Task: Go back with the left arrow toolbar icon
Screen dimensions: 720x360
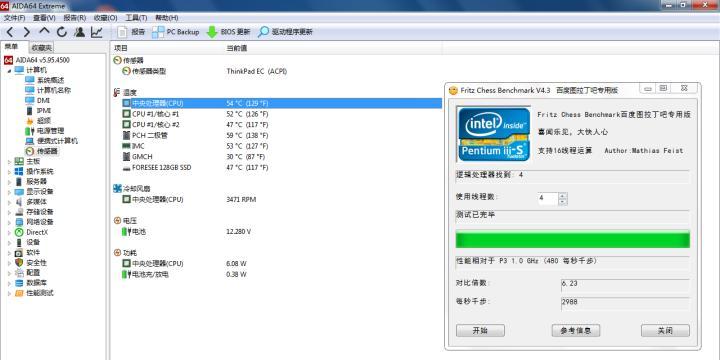Action: coord(10,32)
